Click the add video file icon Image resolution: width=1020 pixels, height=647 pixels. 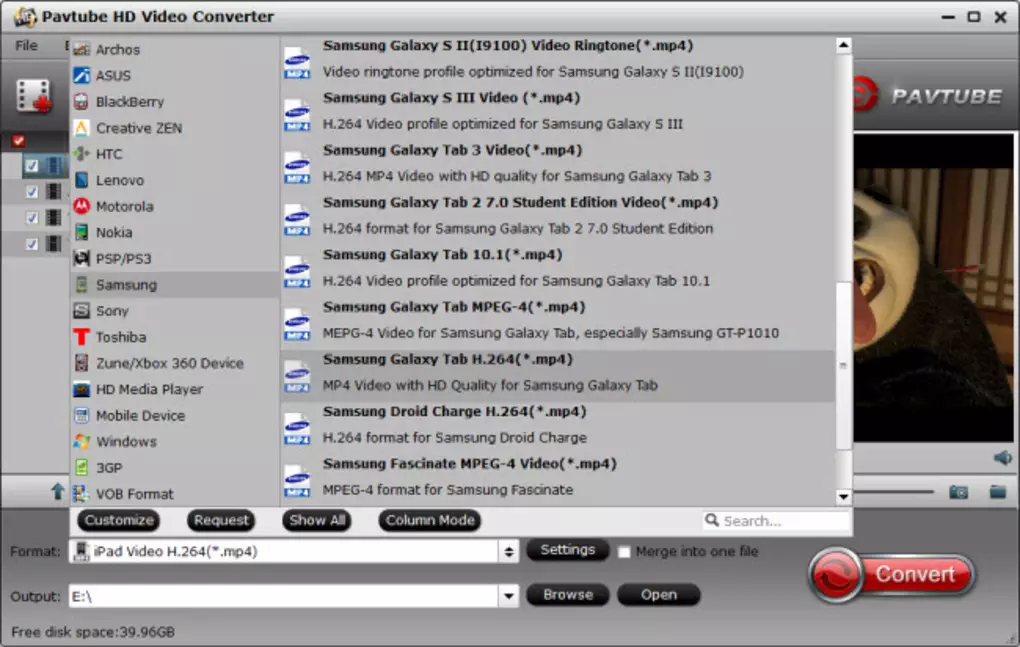tap(33, 95)
